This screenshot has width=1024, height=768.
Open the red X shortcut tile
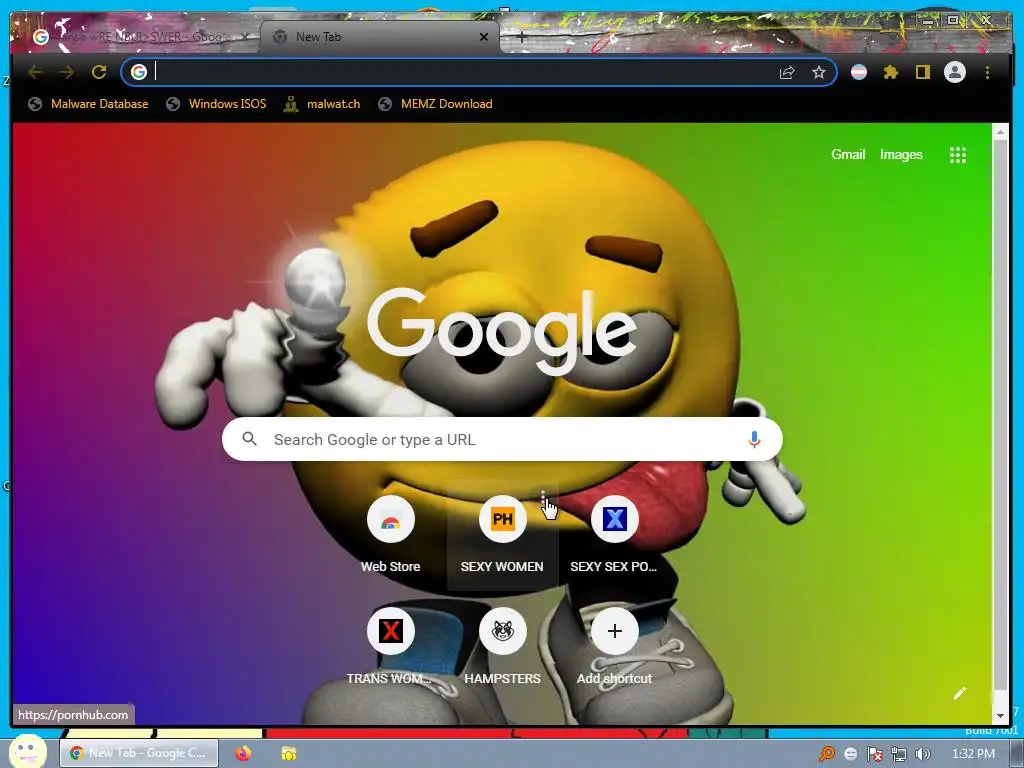coord(391,647)
